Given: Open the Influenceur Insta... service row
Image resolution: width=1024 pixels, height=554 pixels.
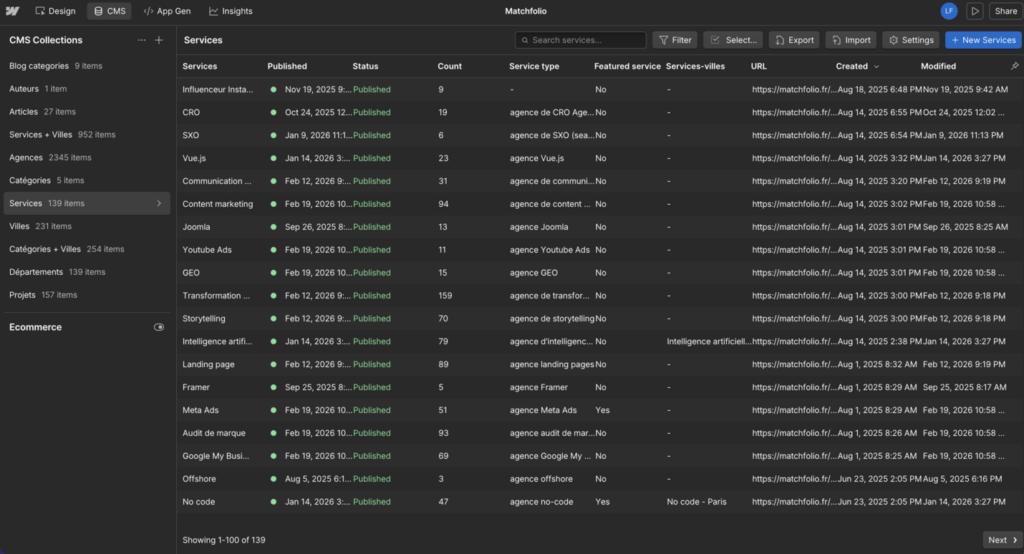Looking at the screenshot, I should coord(600,90).
